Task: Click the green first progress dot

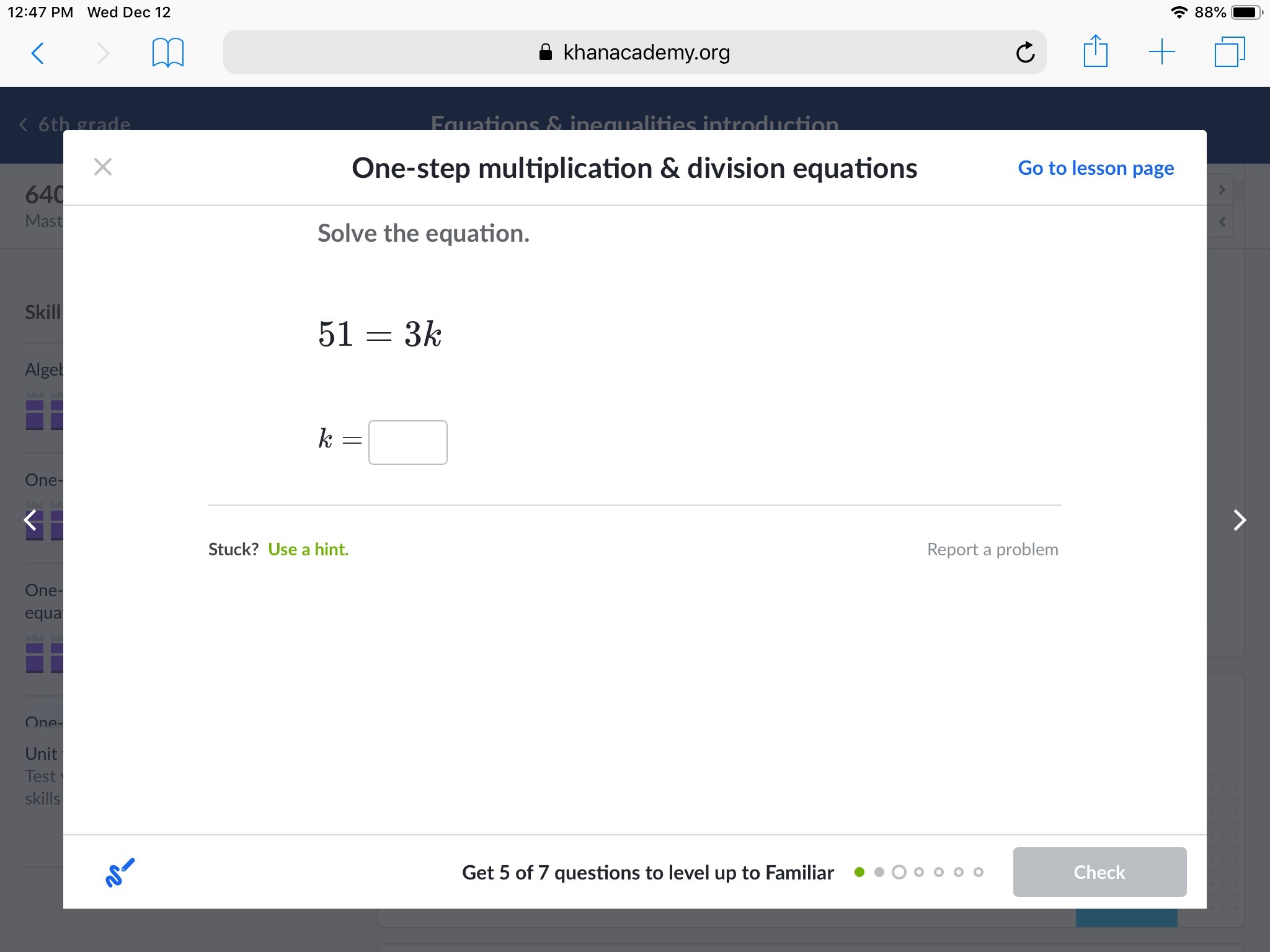Action: tap(859, 872)
